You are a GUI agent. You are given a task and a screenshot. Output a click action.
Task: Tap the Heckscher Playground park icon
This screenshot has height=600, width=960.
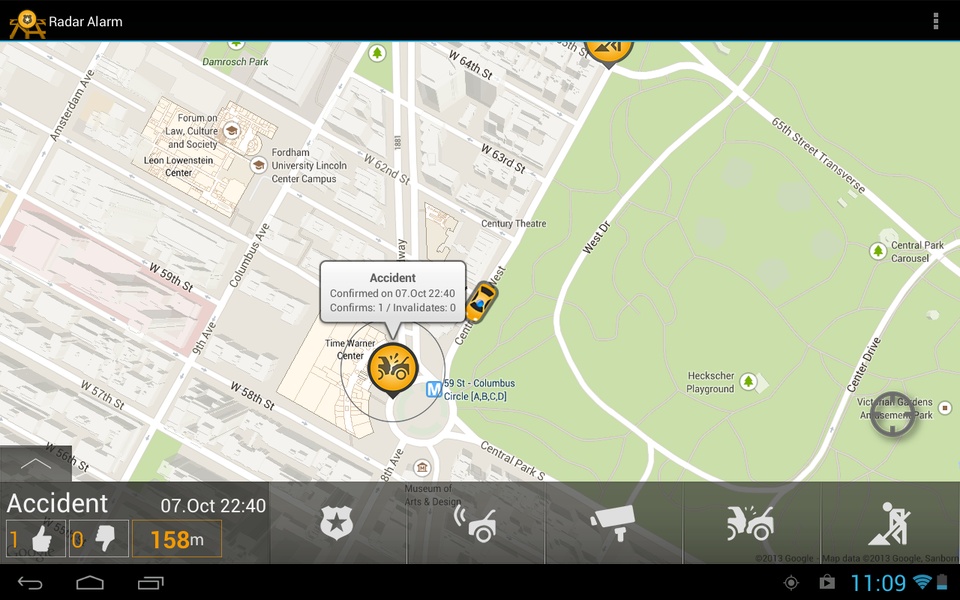click(x=748, y=381)
